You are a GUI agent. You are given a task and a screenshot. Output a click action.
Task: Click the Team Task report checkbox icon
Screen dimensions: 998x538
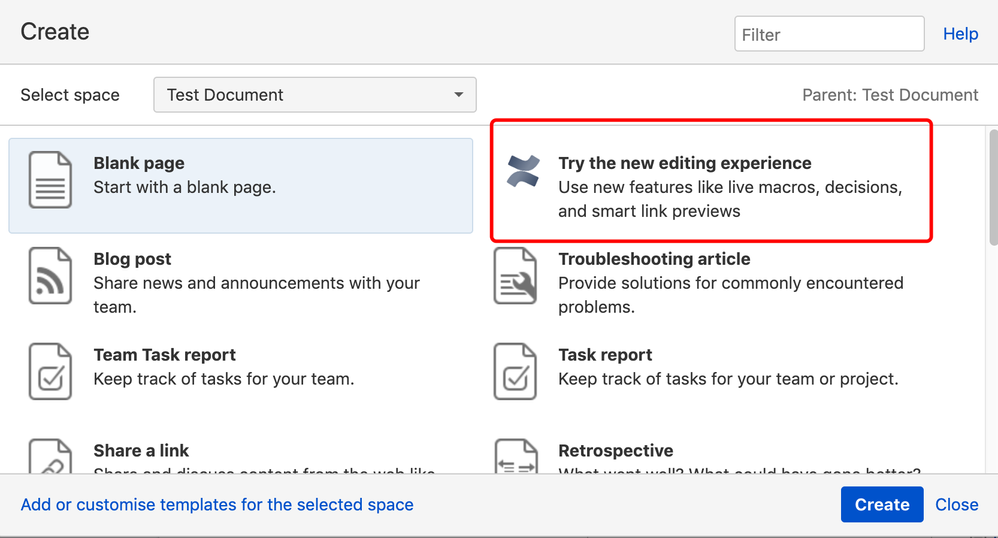coord(50,371)
